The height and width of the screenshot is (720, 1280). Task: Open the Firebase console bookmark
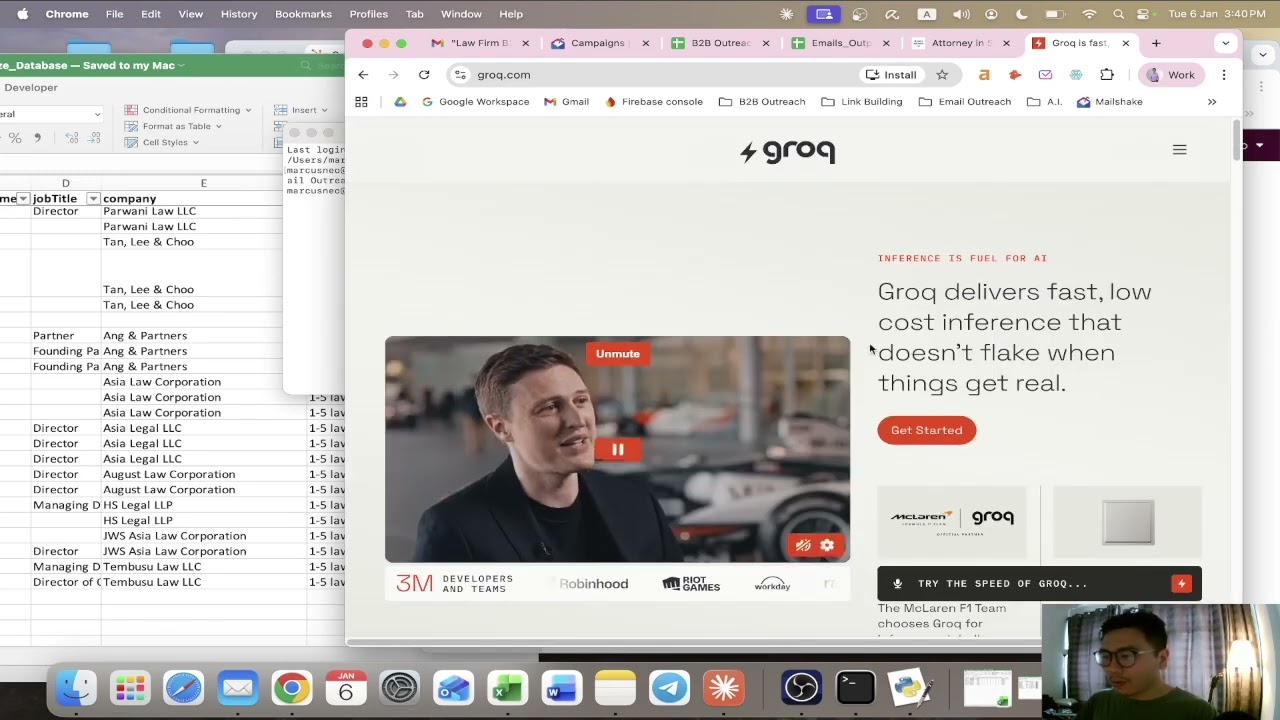point(654,101)
